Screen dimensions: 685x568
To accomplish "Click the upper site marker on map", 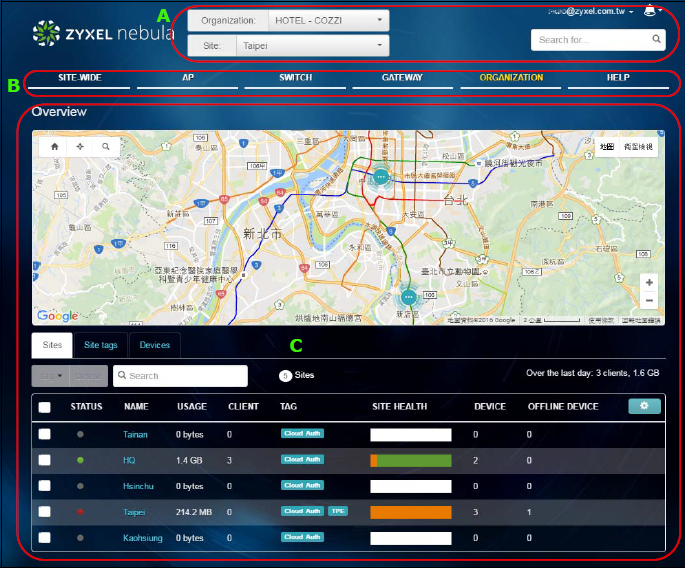I will click(x=381, y=177).
